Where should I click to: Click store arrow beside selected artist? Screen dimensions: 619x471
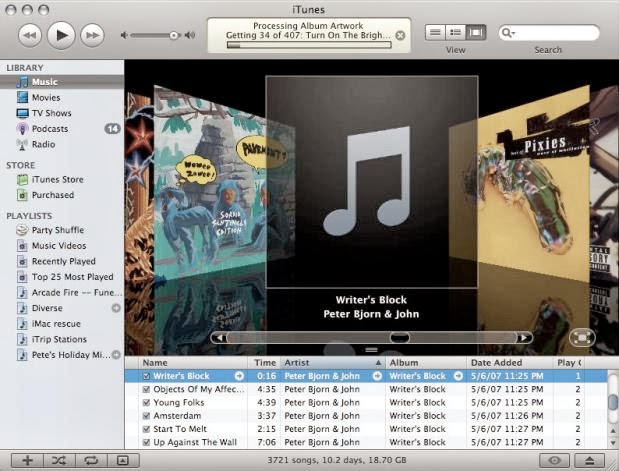[377, 376]
